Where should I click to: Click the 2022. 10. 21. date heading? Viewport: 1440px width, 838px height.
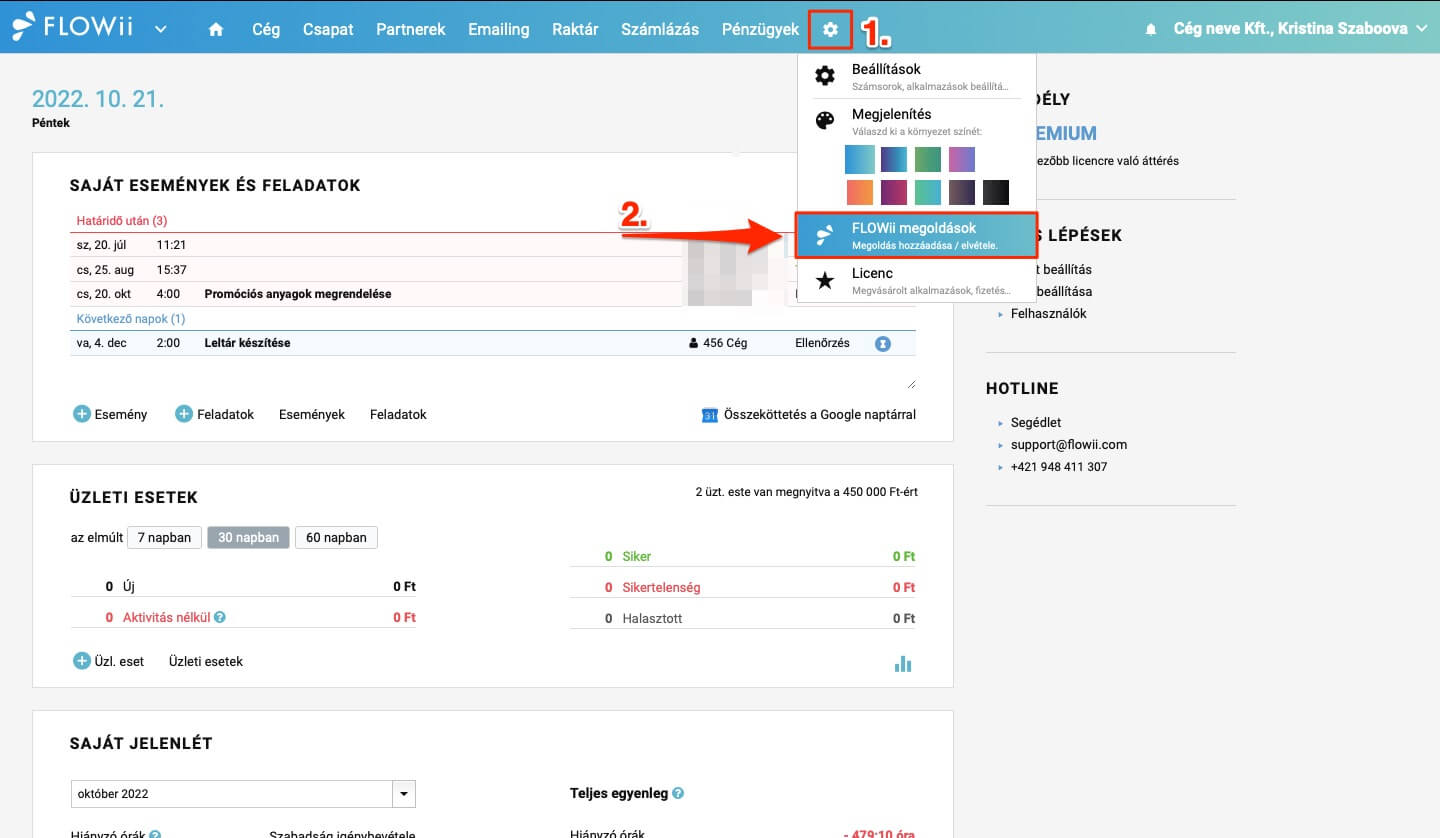pyautogui.click(x=98, y=99)
